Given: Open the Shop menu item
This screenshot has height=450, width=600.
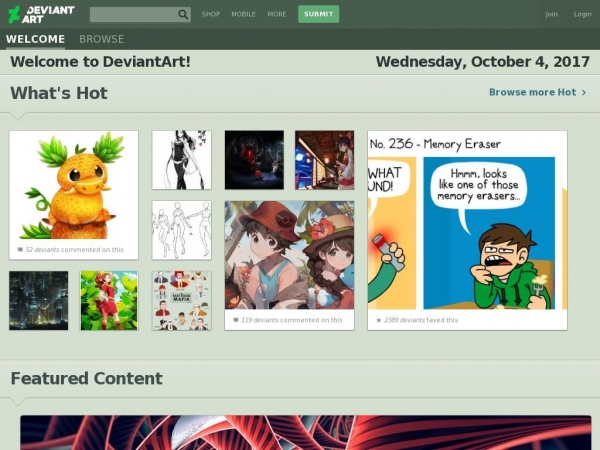Looking at the screenshot, I should [211, 14].
